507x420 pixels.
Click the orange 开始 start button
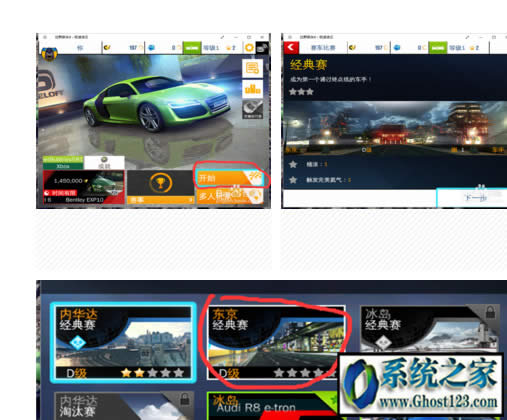click(x=230, y=178)
